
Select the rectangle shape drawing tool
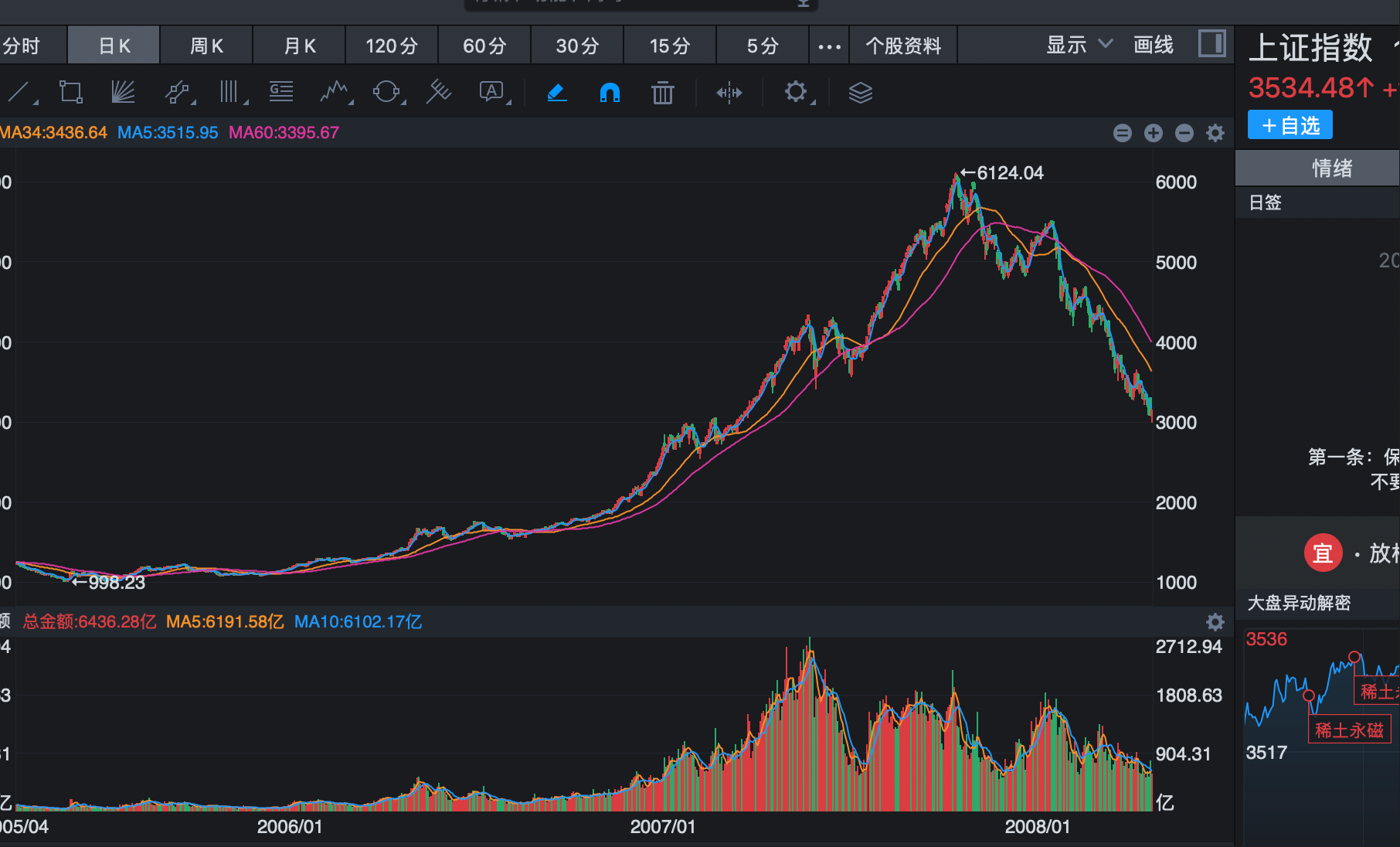point(70,93)
